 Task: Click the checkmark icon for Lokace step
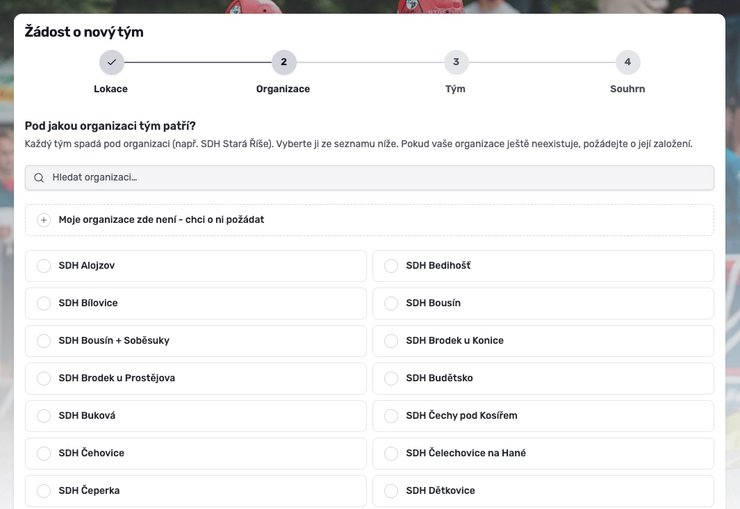[111, 62]
